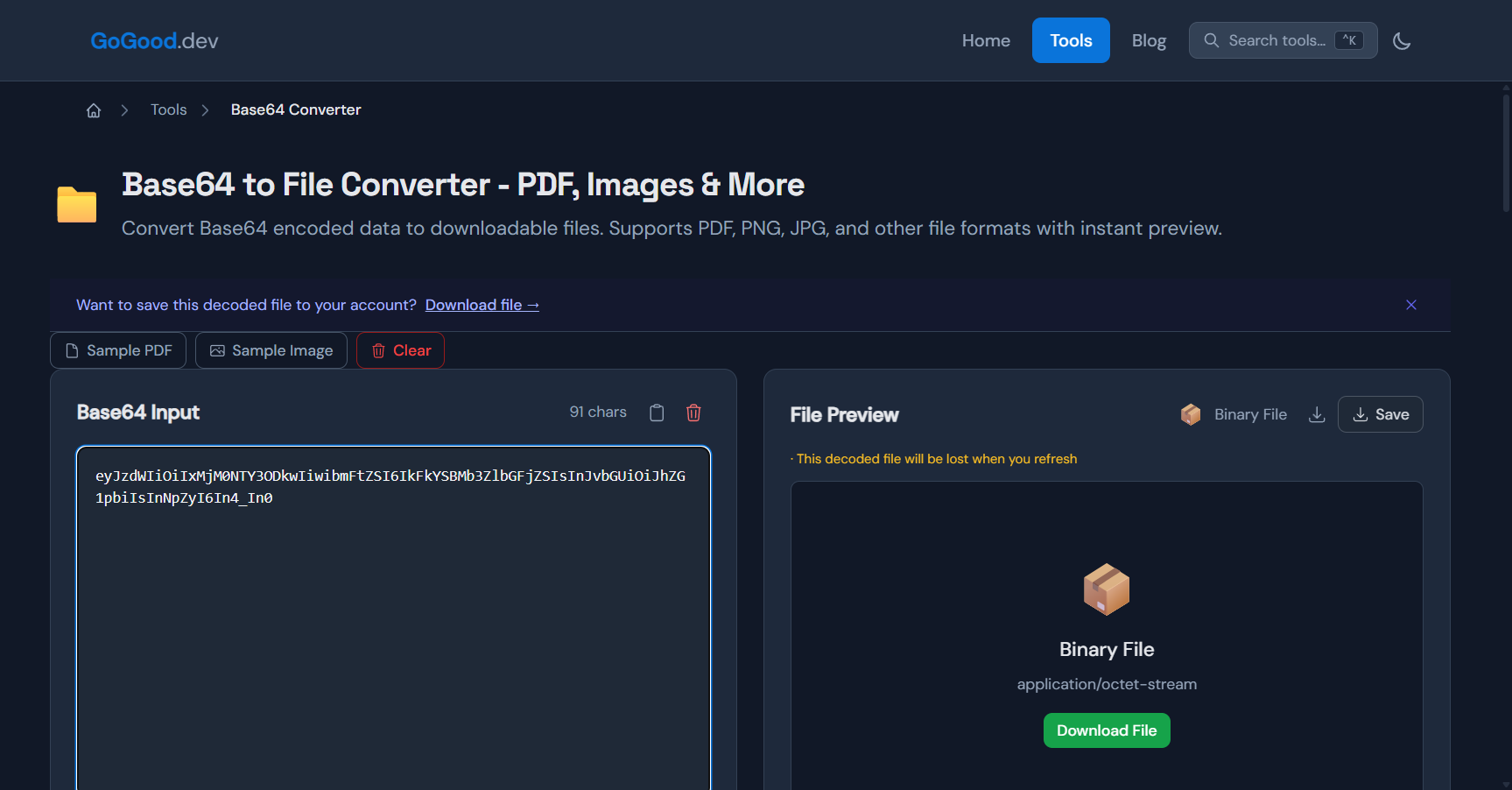1512x790 pixels.
Task: Go to the Home nav item
Action: [x=986, y=41]
